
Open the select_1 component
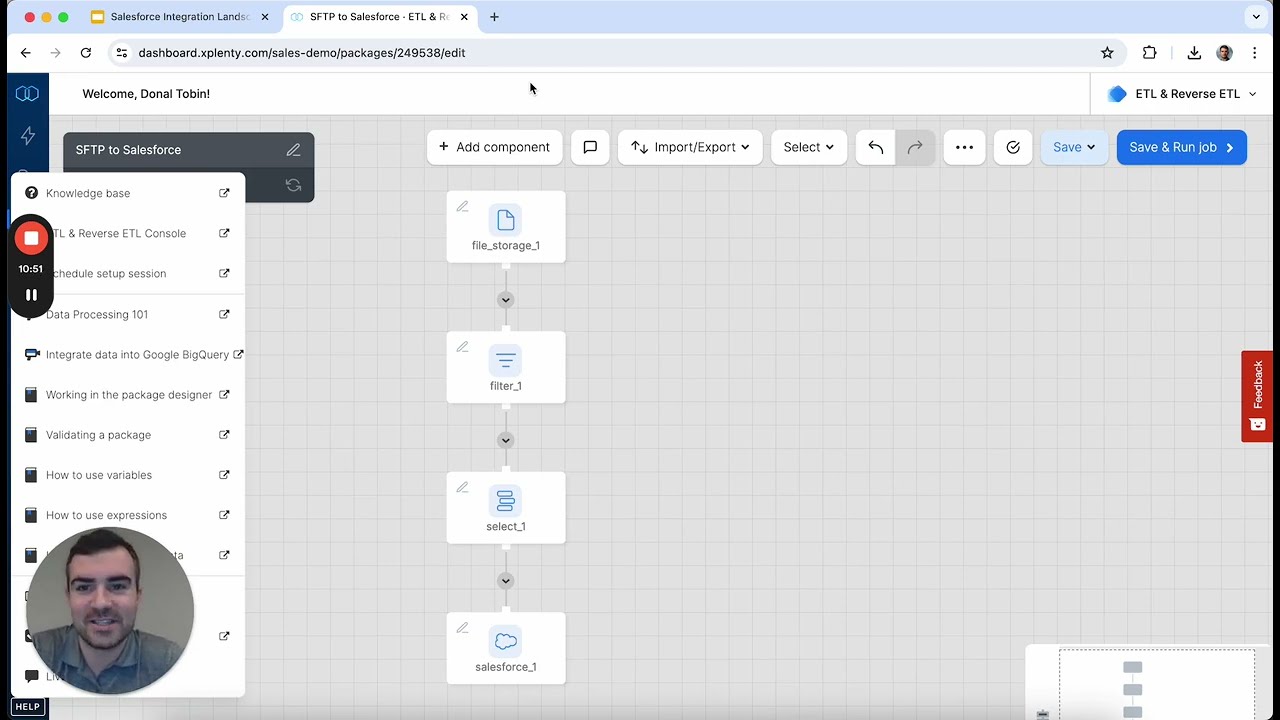coord(506,508)
